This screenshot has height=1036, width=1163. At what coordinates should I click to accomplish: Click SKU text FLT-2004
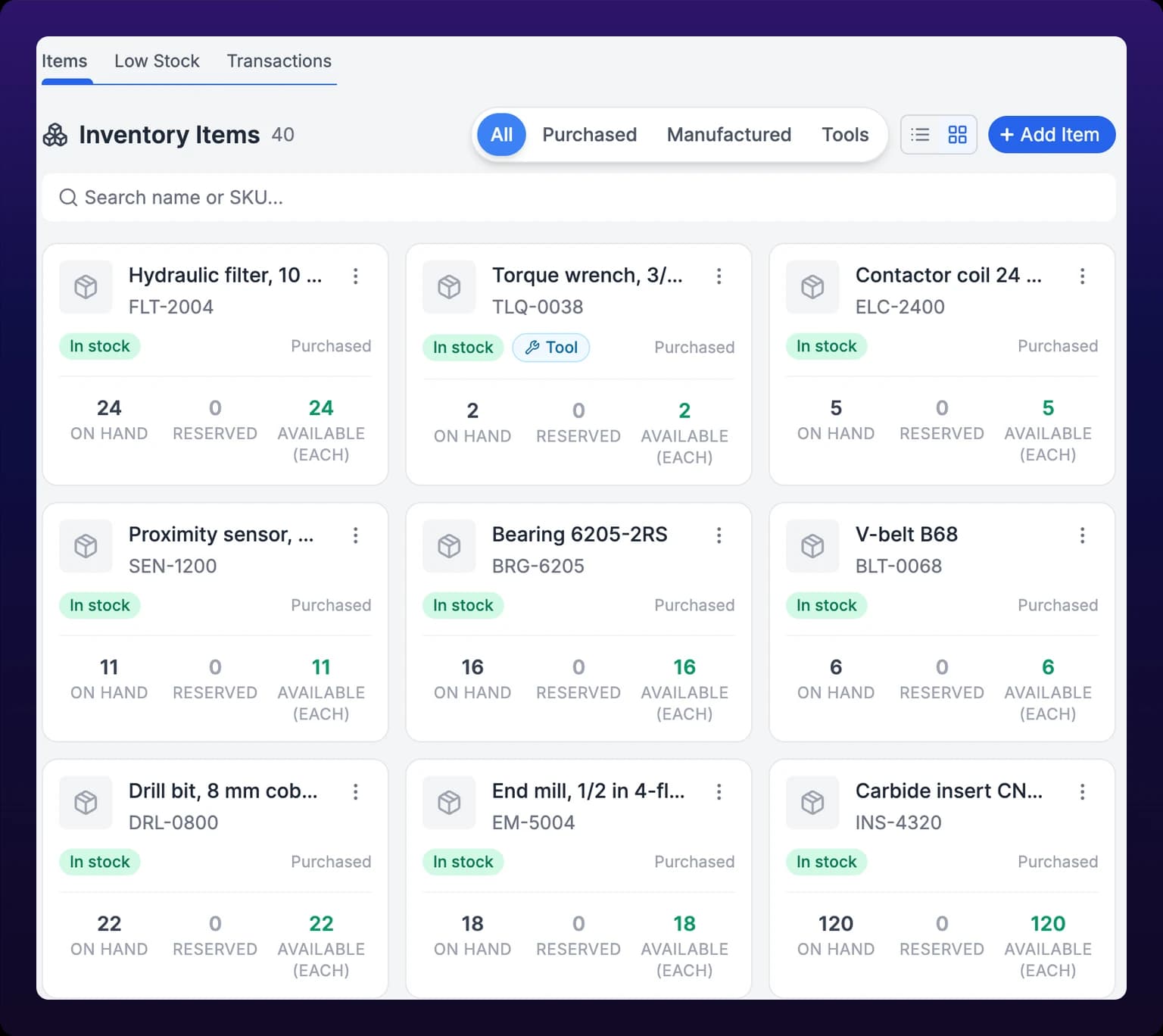[x=171, y=307]
